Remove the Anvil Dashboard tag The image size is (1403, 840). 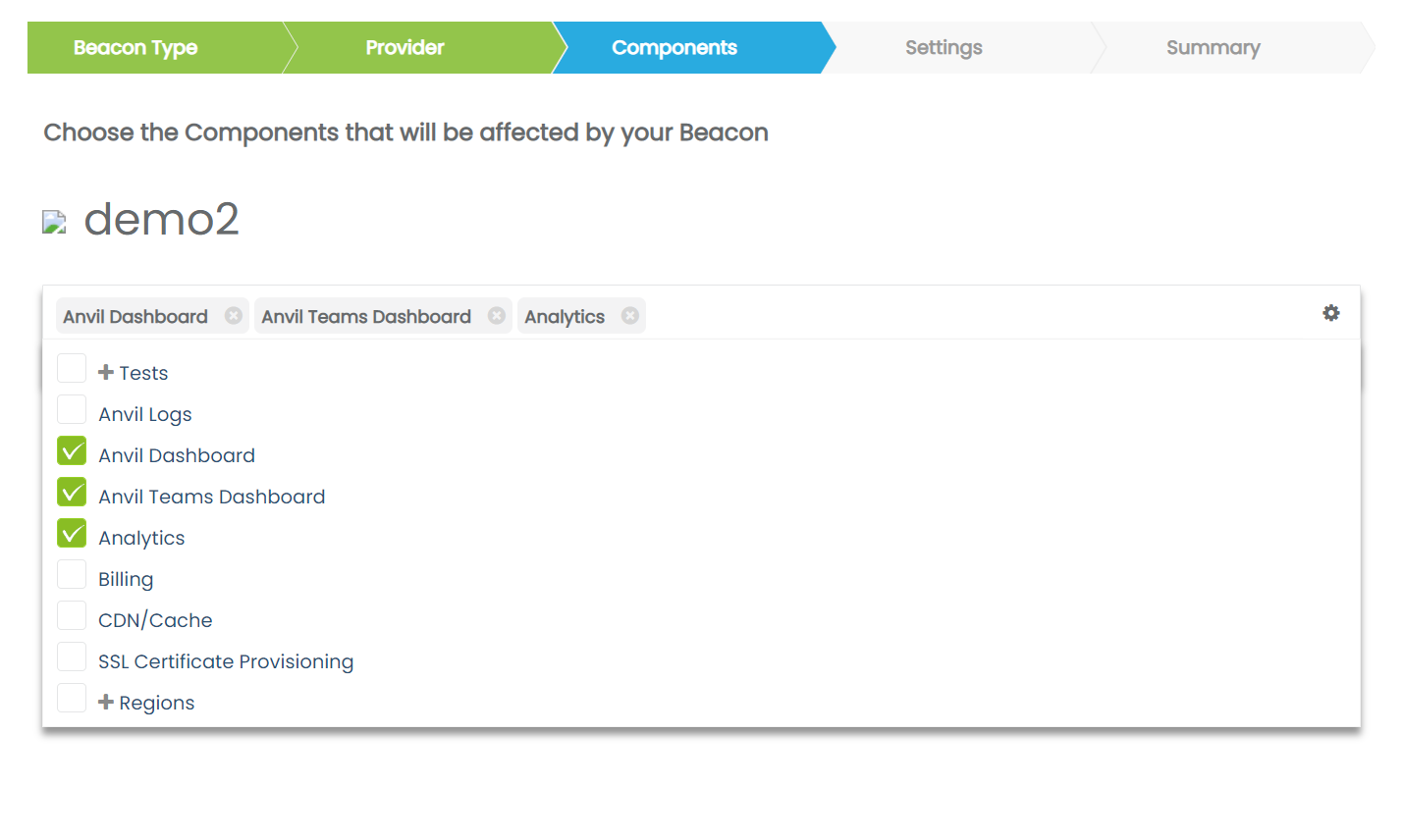234,315
